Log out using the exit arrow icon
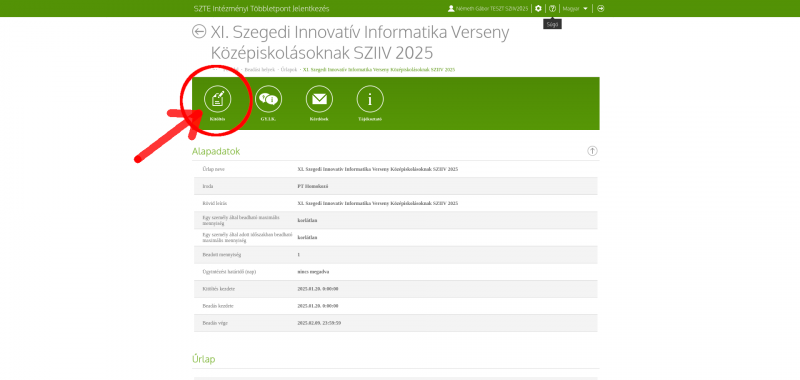This screenshot has height=380, width=800. (601, 9)
